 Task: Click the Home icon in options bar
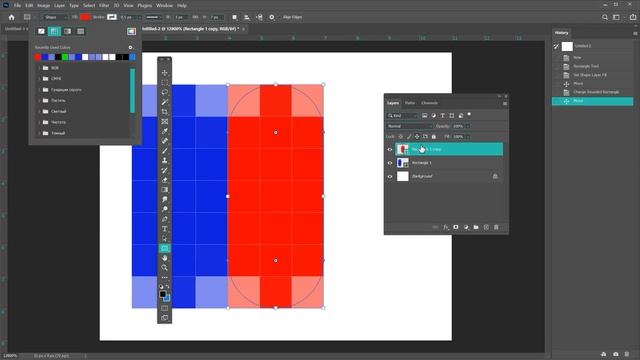click(11, 17)
